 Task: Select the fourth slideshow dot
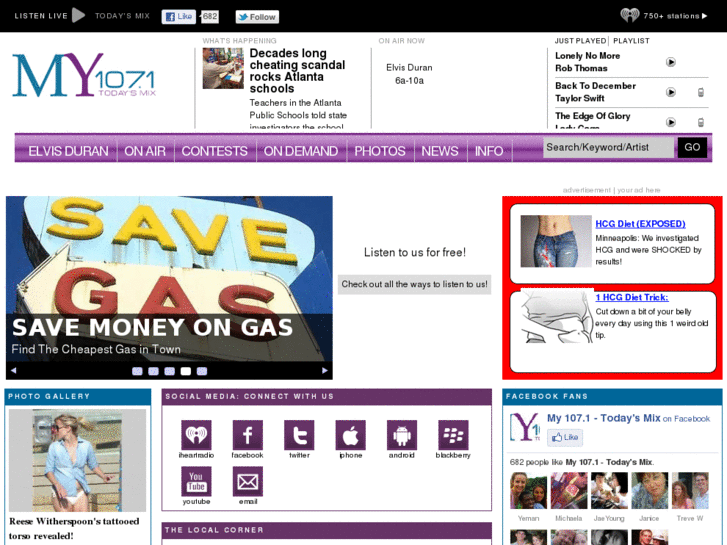coord(185,371)
